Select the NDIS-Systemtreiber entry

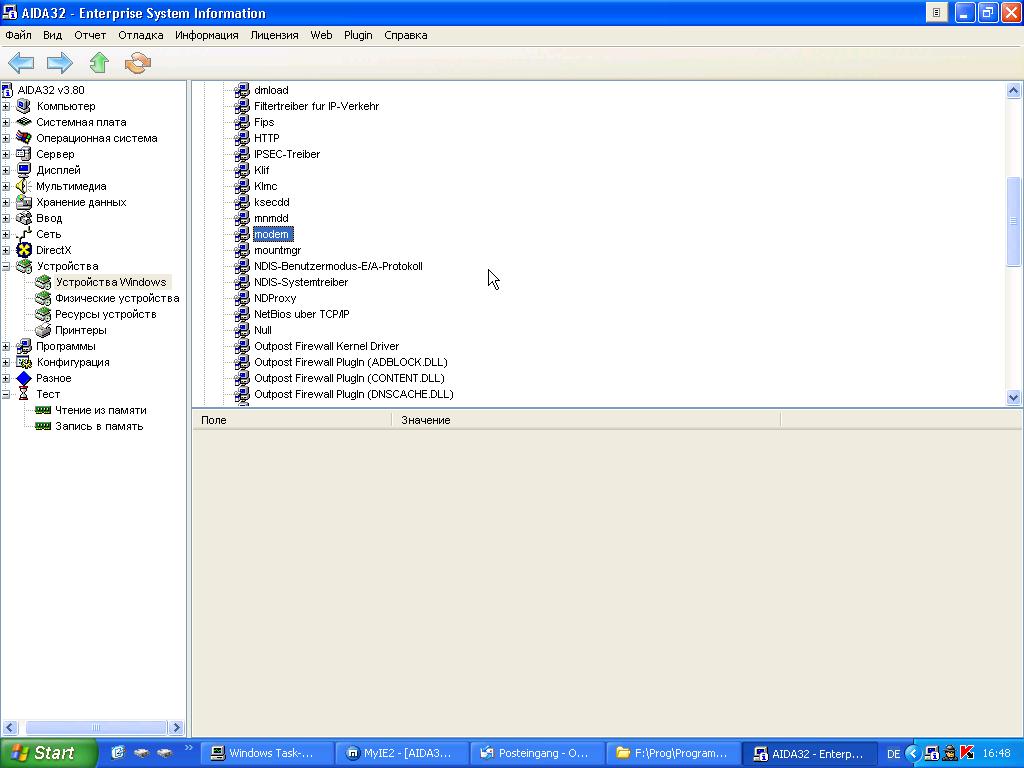301,282
